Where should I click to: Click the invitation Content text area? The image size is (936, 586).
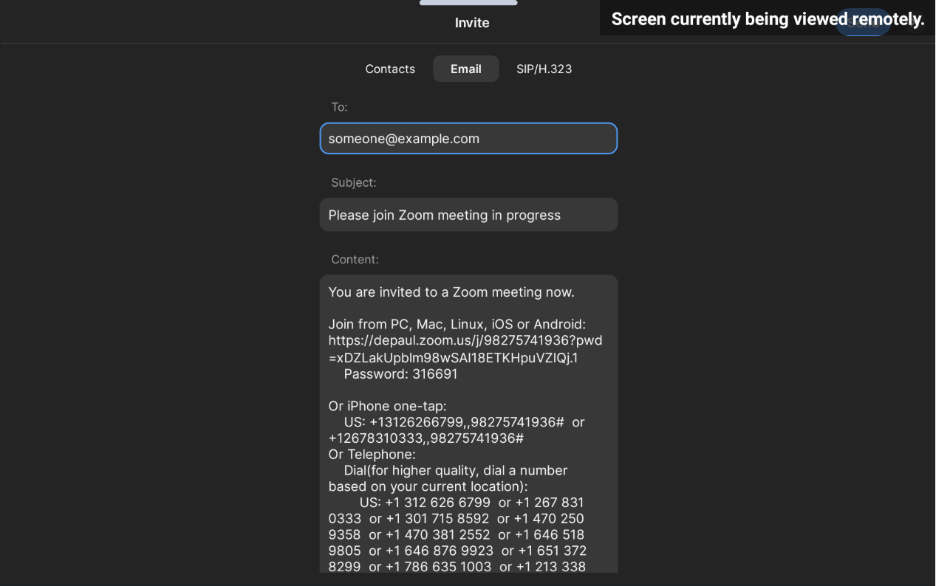469,424
